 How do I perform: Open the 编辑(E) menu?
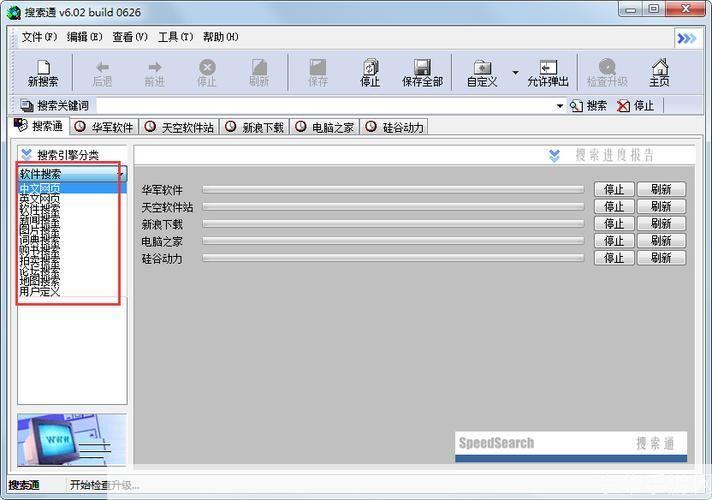click(84, 37)
